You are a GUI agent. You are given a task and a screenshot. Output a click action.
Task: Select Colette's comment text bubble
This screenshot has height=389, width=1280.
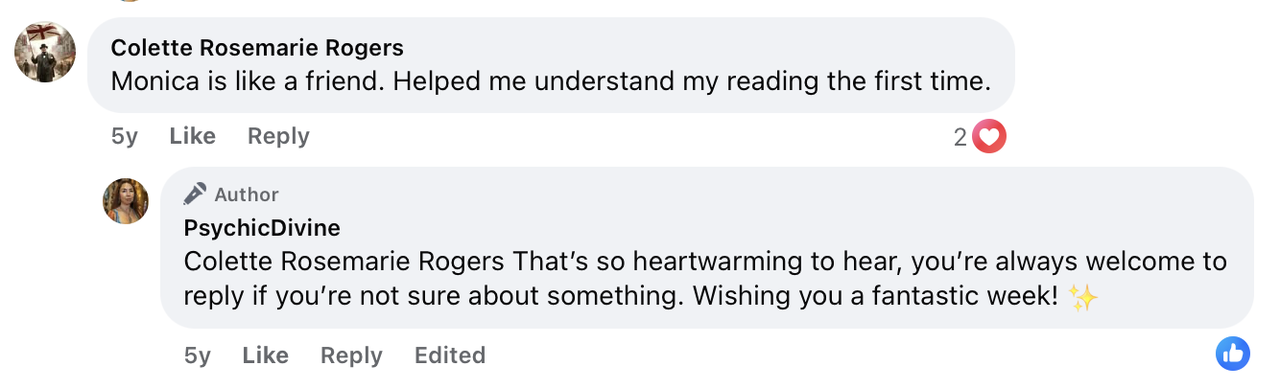pyautogui.click(x=551, y=65)
